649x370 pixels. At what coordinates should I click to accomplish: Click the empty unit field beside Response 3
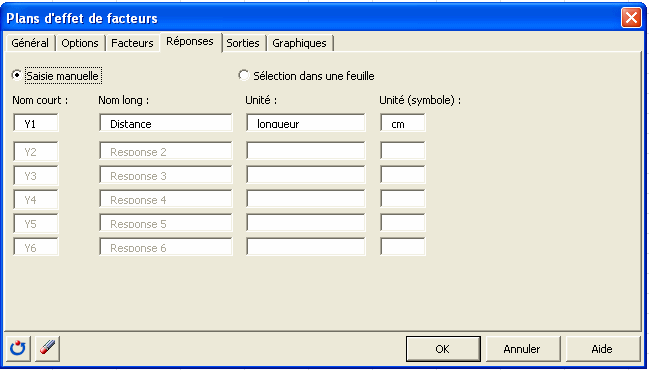click(x=306, y=175)
